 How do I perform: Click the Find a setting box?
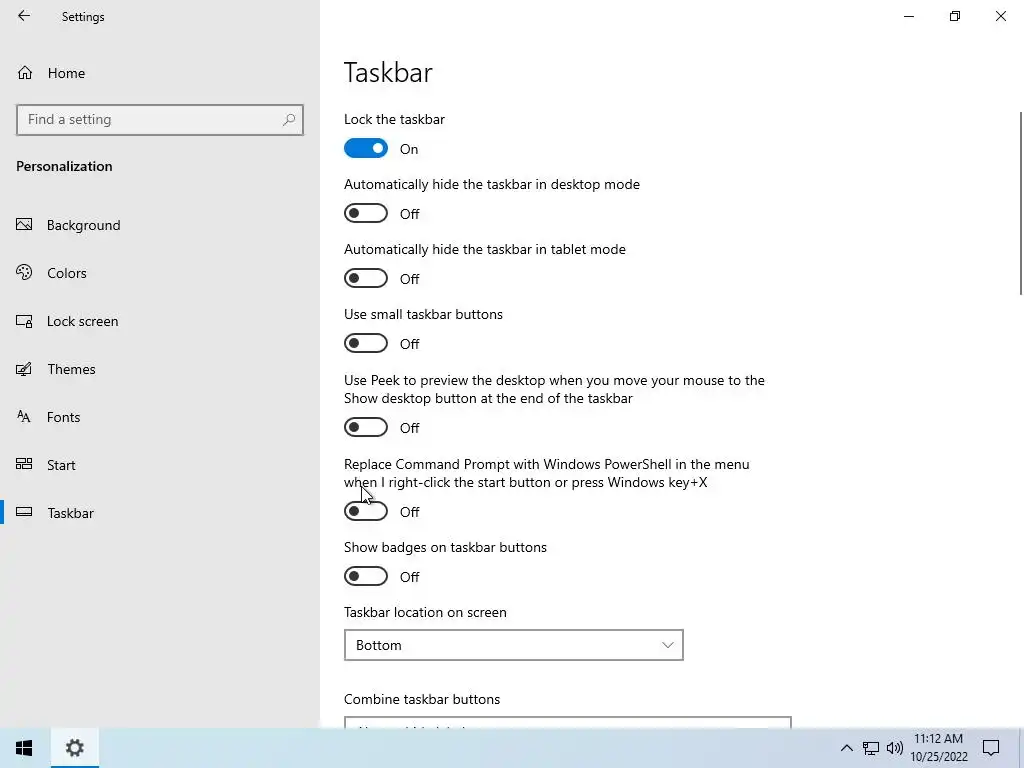click(x=159, y=120)
